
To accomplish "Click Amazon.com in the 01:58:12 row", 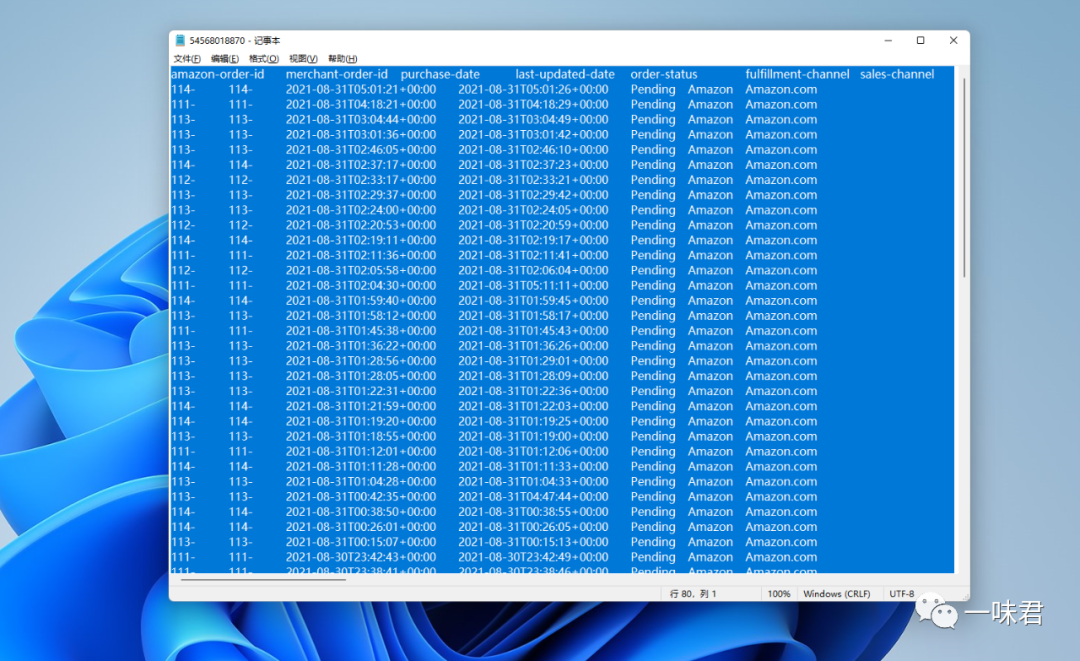I will [x=781, y=316].
